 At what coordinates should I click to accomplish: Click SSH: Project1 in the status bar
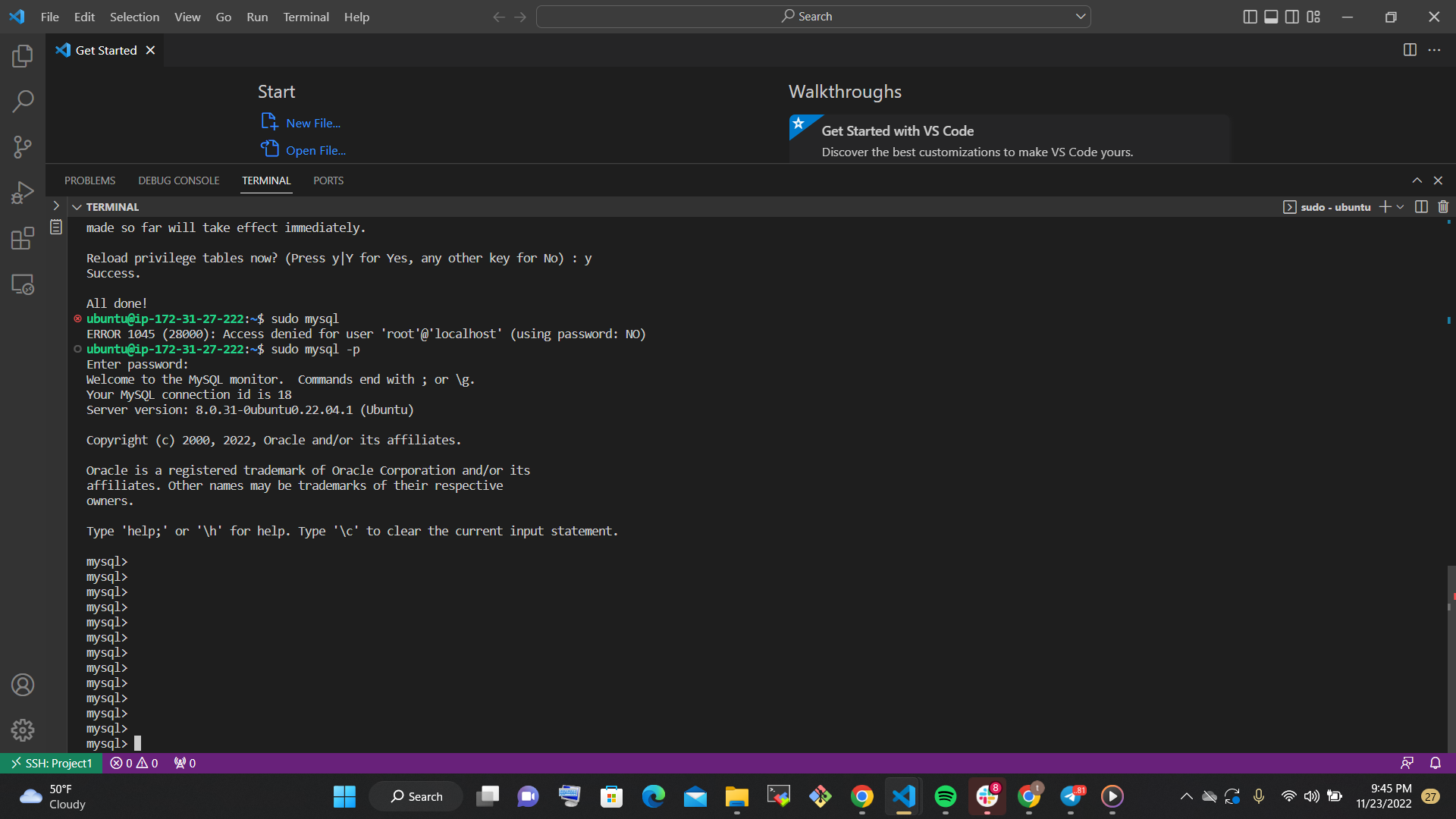pyautogui.click(x=51, y=763)
